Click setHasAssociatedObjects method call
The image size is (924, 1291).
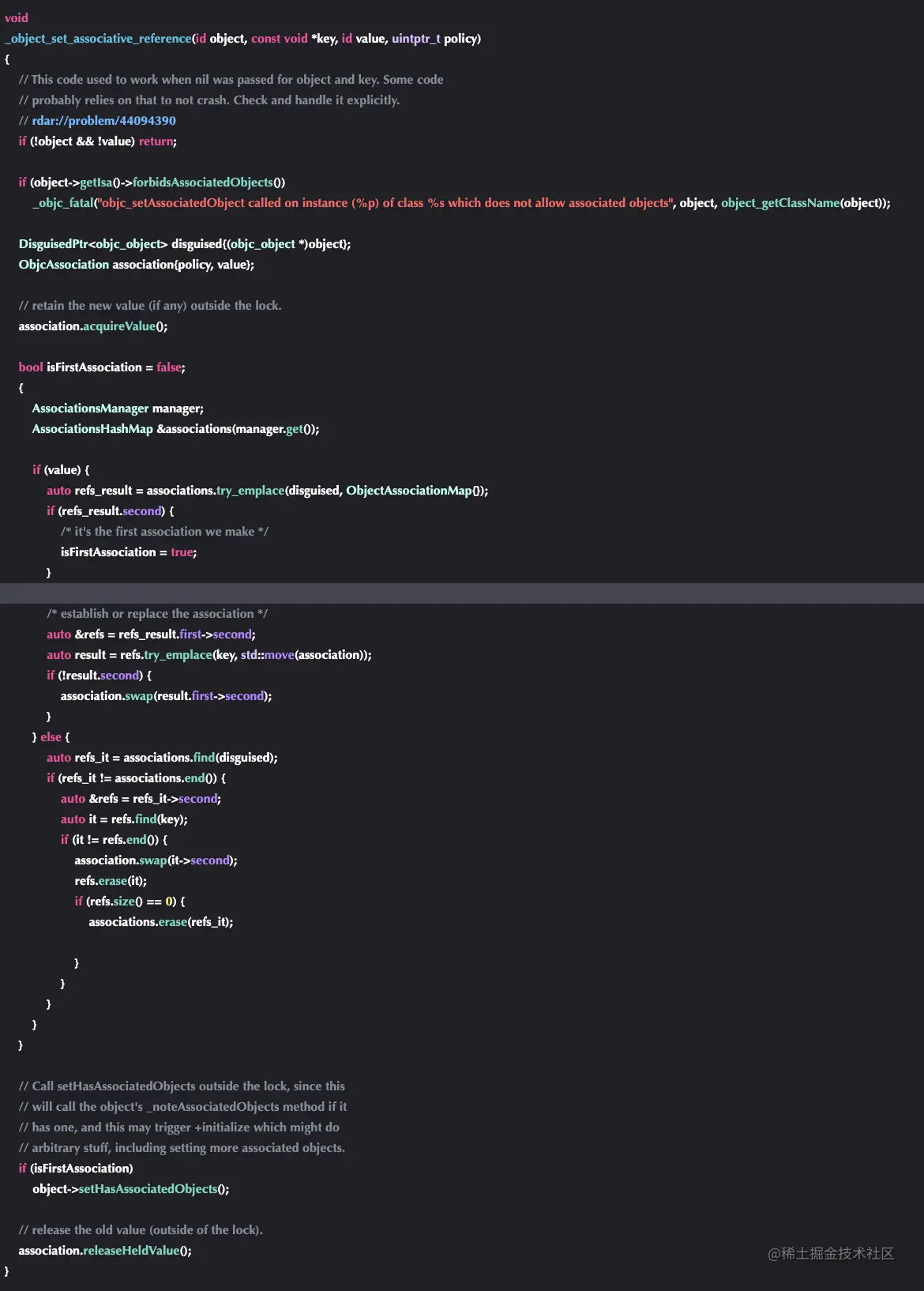(148, 1189)
